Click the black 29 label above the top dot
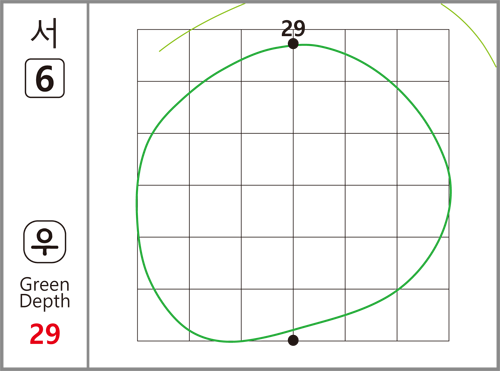The height and width of the screenshot is (371, 500). [293, 28]
